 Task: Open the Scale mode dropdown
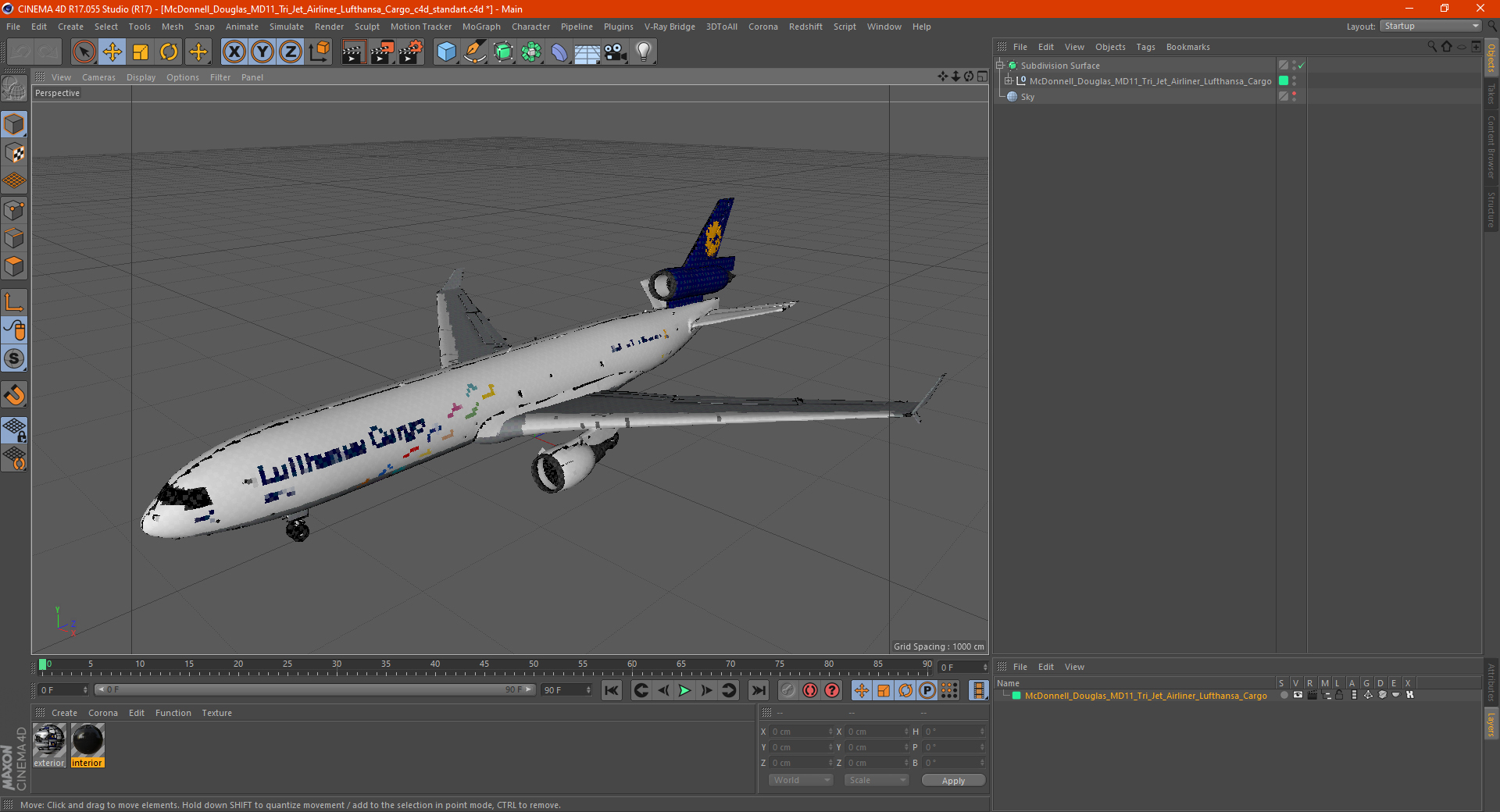tap(877, 780)
